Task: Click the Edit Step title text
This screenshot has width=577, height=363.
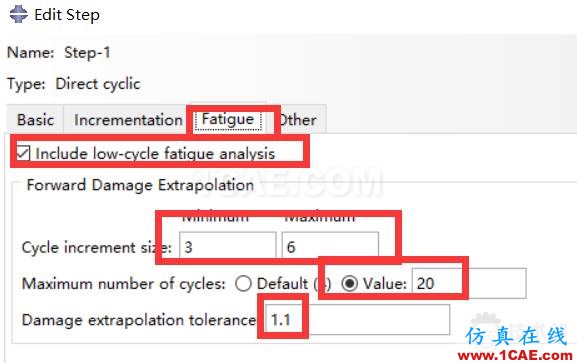Action: pyautogui.click(x=67, y=15)
